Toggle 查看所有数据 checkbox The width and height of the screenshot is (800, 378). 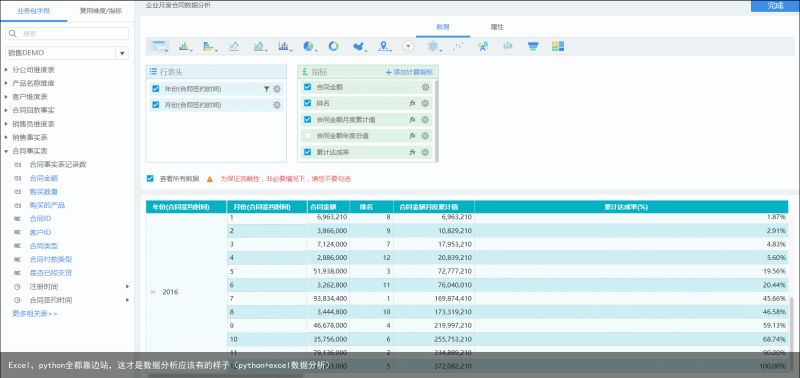[x=150, y=179]
